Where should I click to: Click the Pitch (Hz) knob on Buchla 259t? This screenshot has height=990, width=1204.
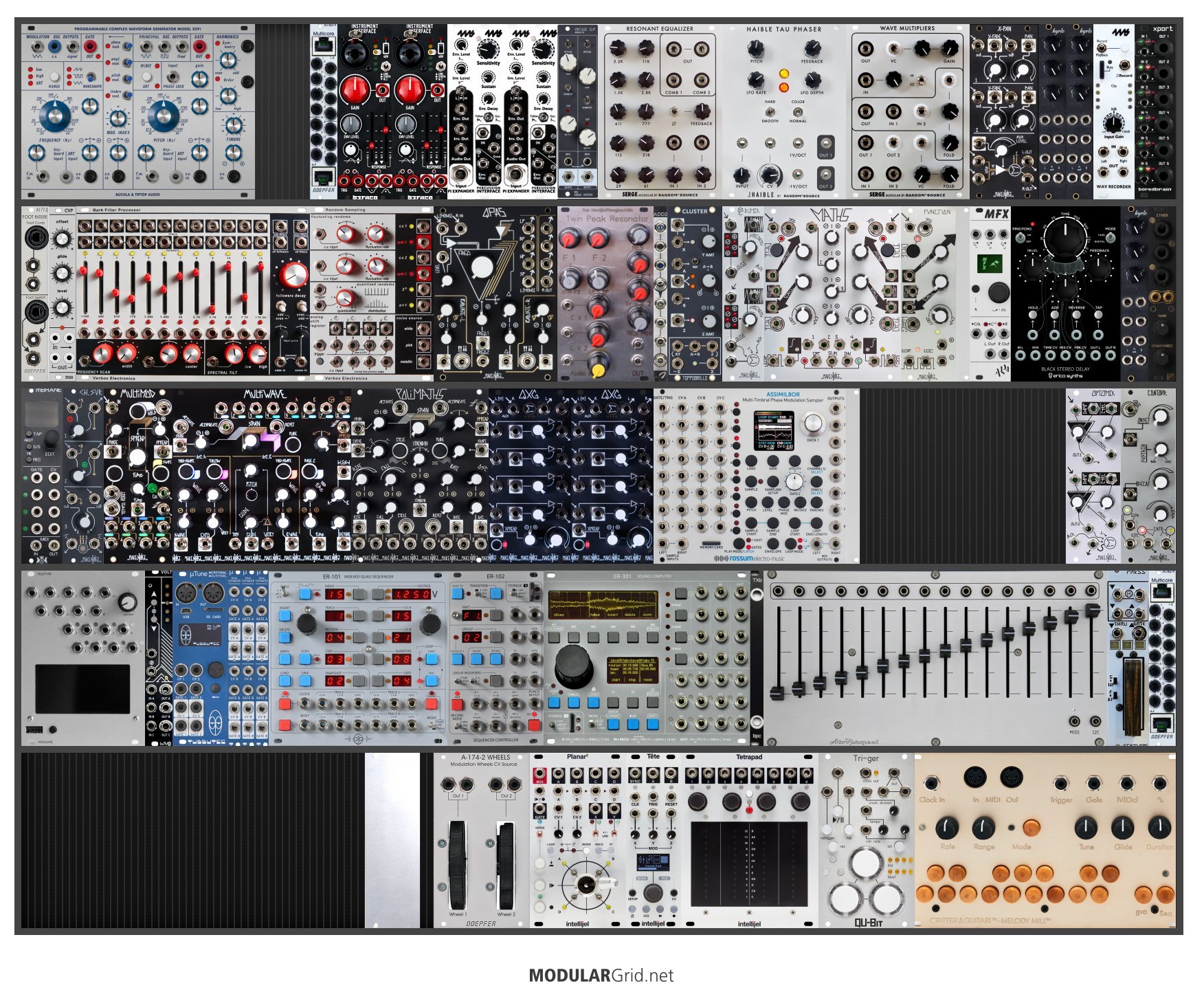point(164,115)
